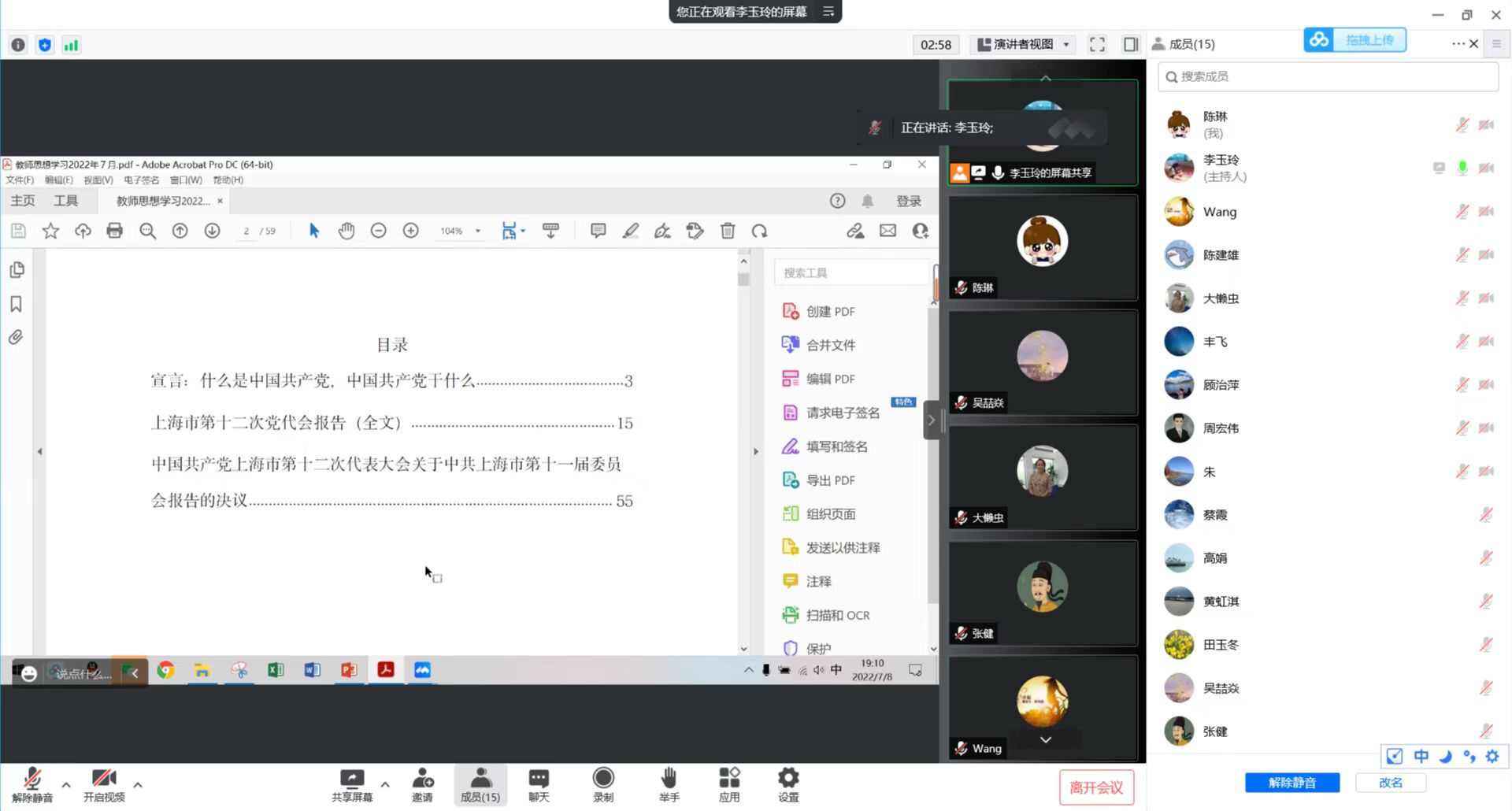Show previous participant thumbnails with up chevron
The height and width of the screenshot is (811, 1512).
tap(1046, 78)
